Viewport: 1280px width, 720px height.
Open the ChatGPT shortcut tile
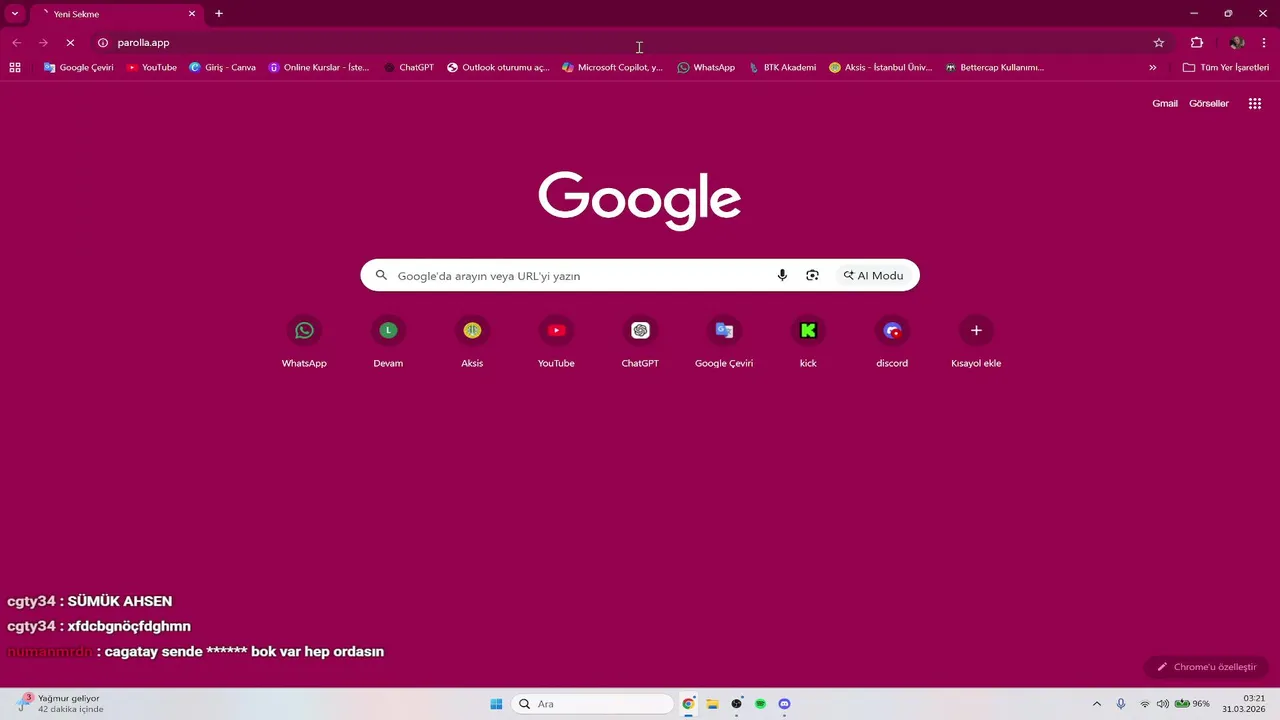pyautogui.click(x=640, y=342)
